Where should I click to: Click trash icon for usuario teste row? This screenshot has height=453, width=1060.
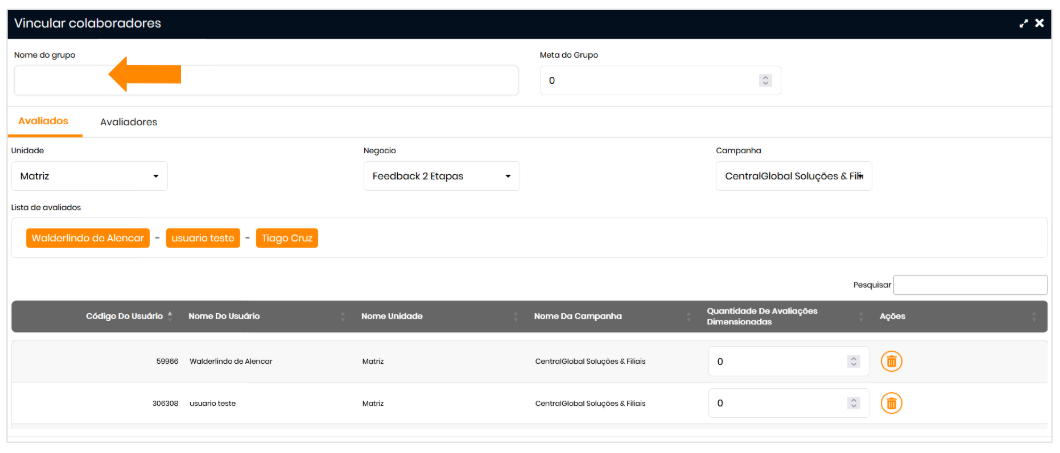[891, 403]
